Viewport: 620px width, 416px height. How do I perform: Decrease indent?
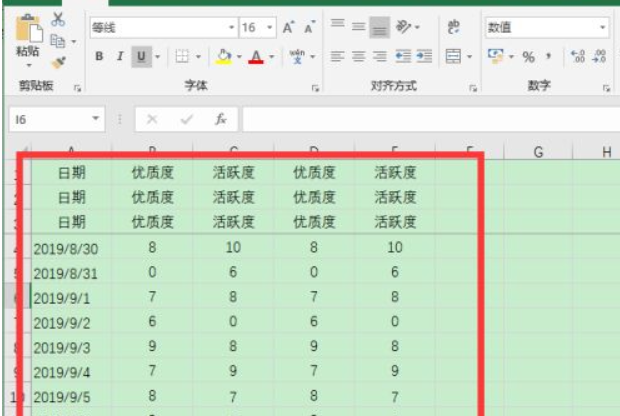coord(403,57)
